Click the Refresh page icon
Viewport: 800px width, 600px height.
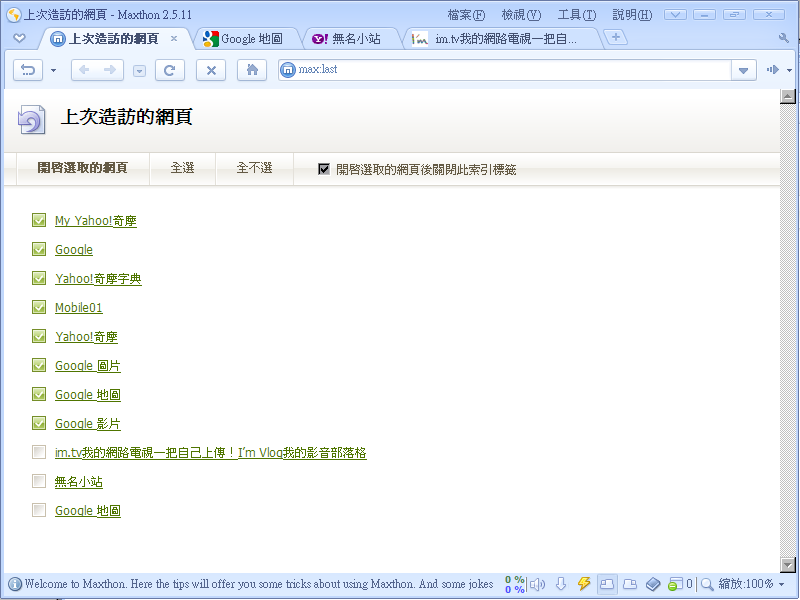(169, 70)
